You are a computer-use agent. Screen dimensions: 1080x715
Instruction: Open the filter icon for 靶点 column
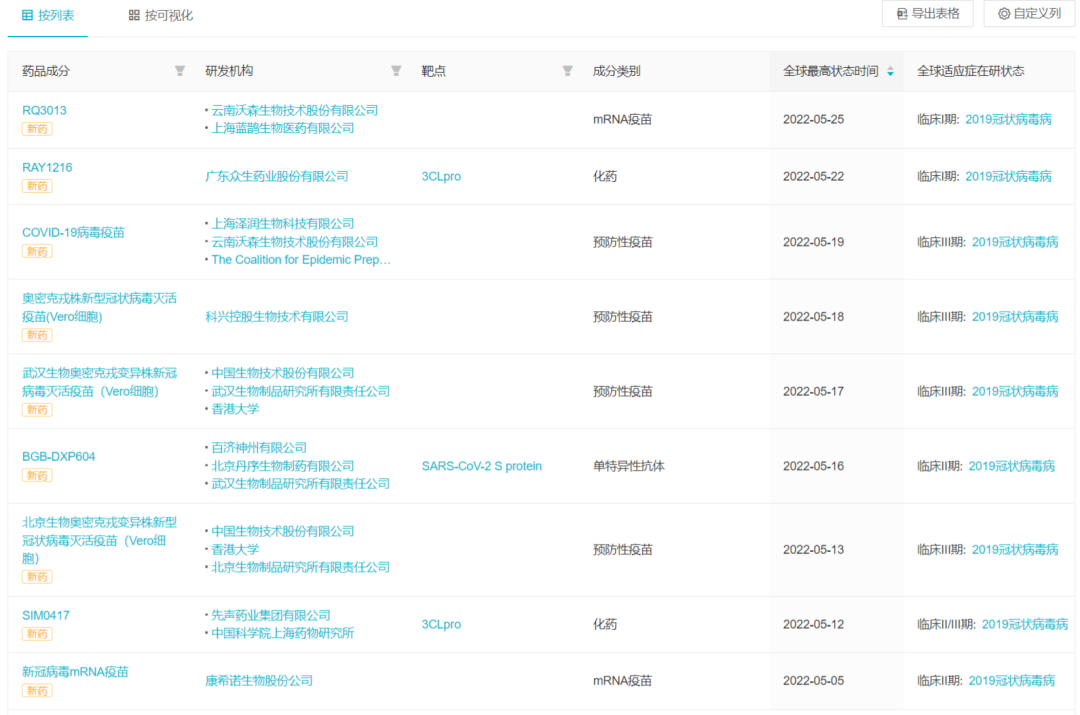pyautogui.click(x=567, y=71)
